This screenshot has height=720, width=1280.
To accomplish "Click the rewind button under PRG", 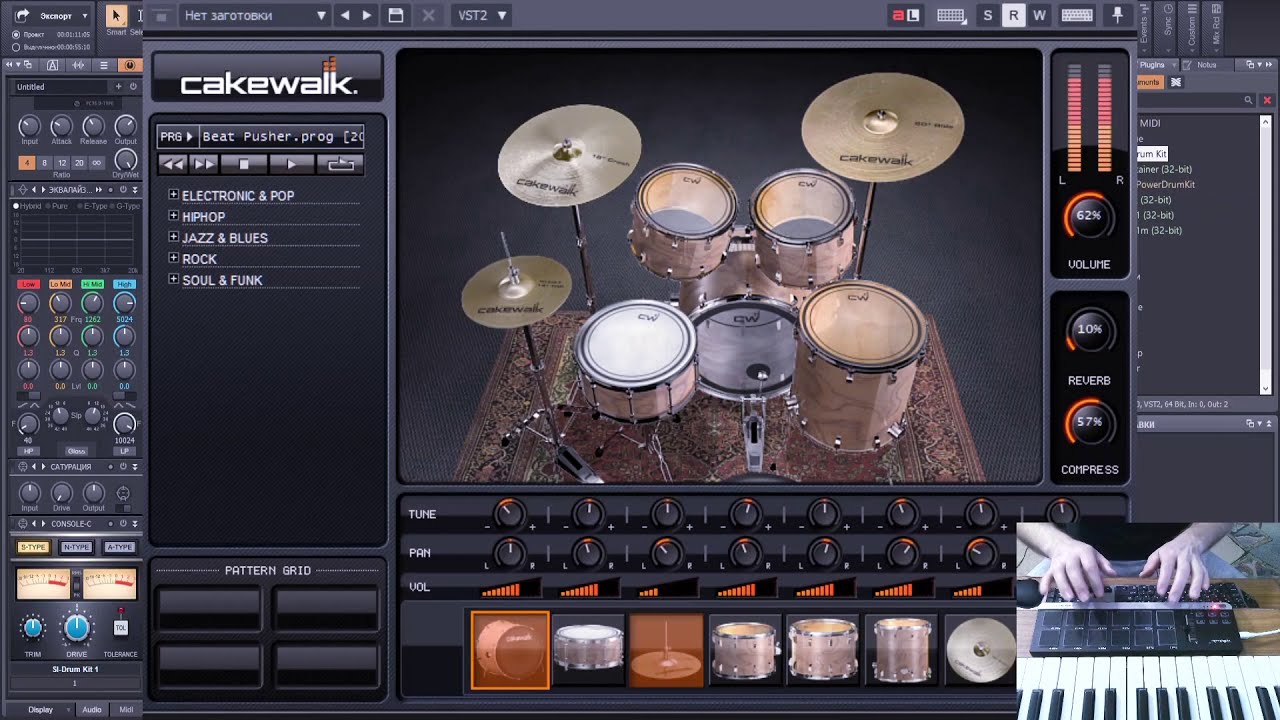I will pyautogui.click(x=173, y=164).
